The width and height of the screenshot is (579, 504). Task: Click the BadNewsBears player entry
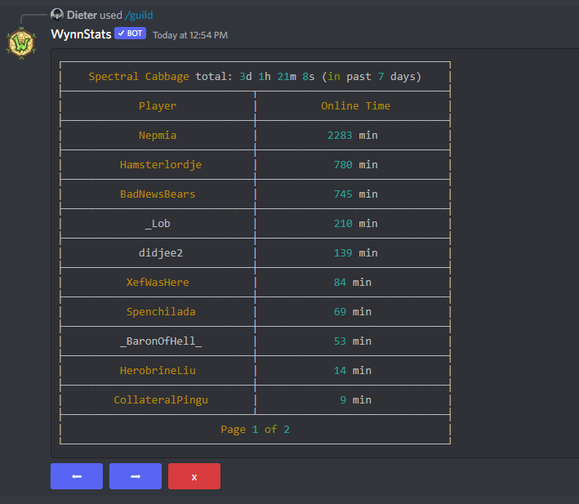(158, 194)
